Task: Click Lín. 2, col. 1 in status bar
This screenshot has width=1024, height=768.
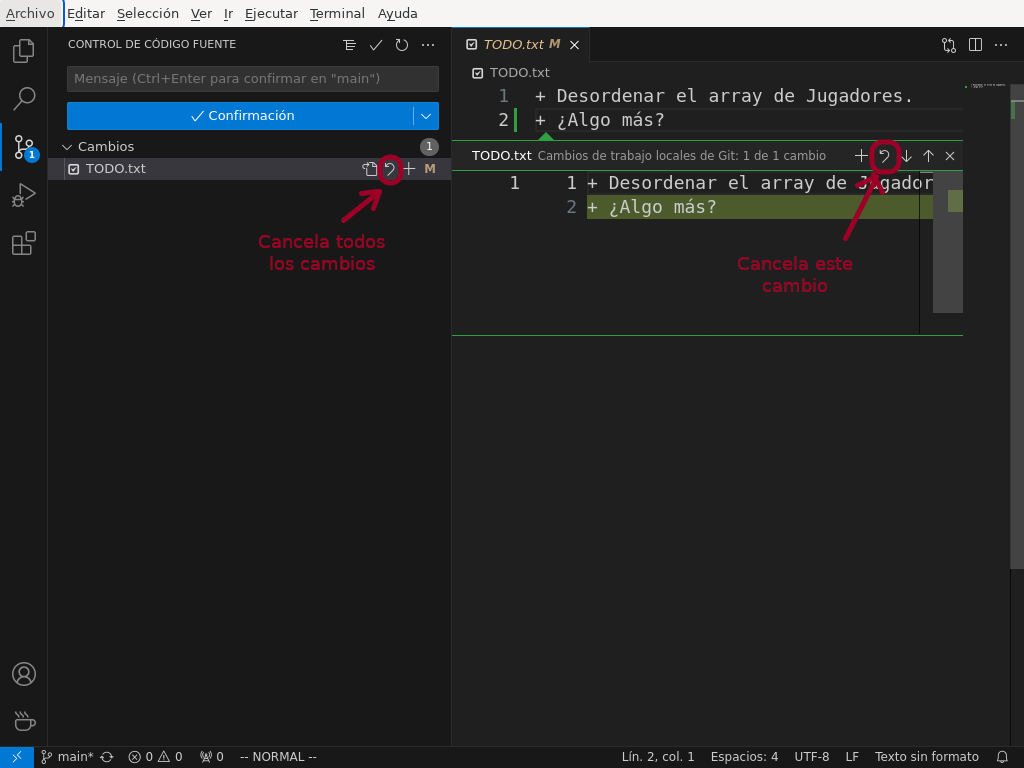Action: tap(658, 757)
